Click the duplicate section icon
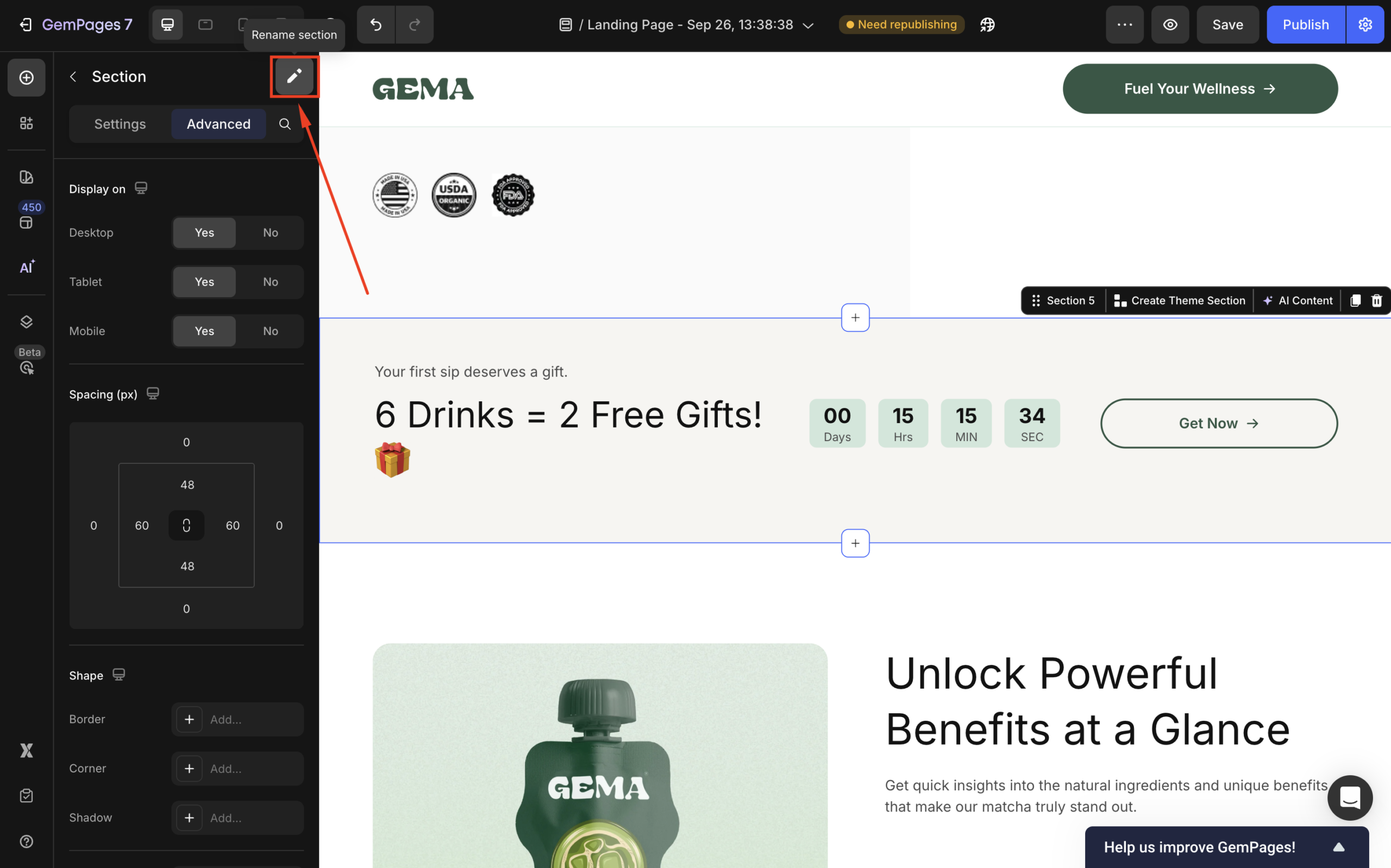 point(1355,300)
